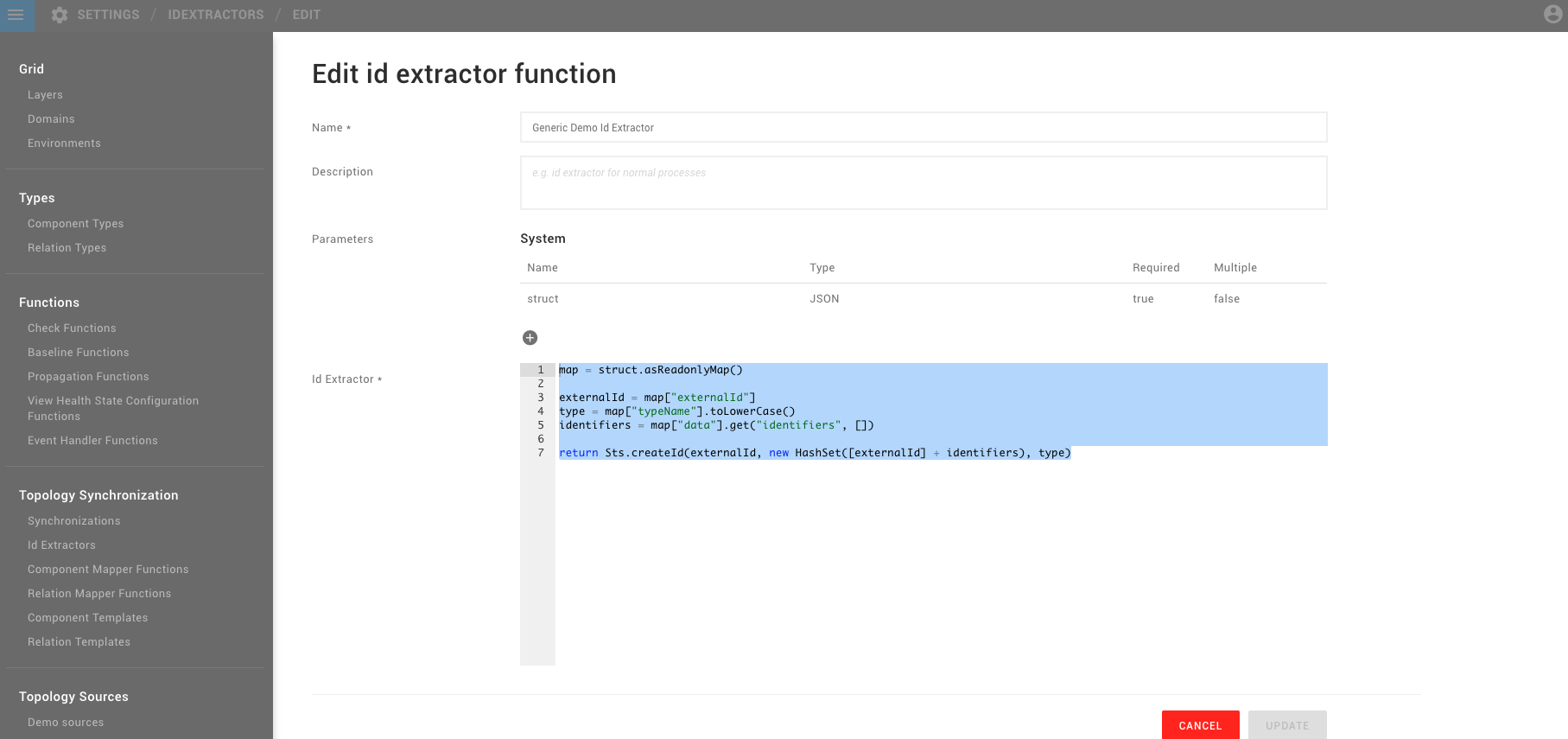Viewport: 1568px width, 739px height.
Task: Open Demo sources page
Action: click(66, 723)
